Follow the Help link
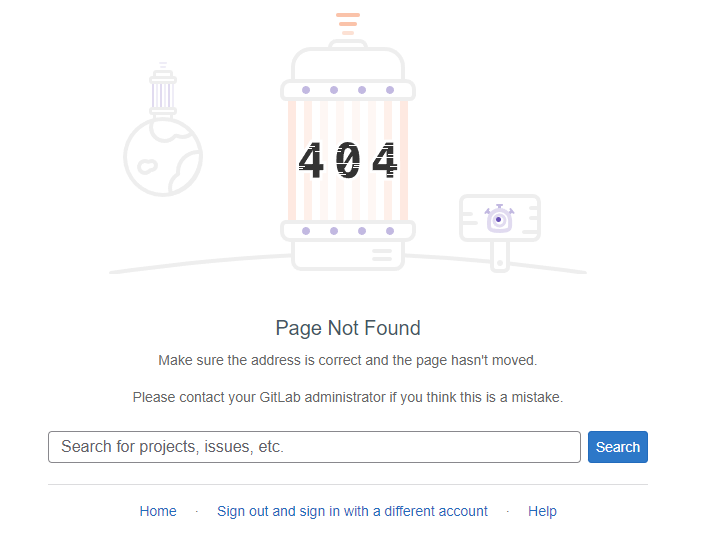The height and width of the screenshot is (545, 727). tap(542, 511)
